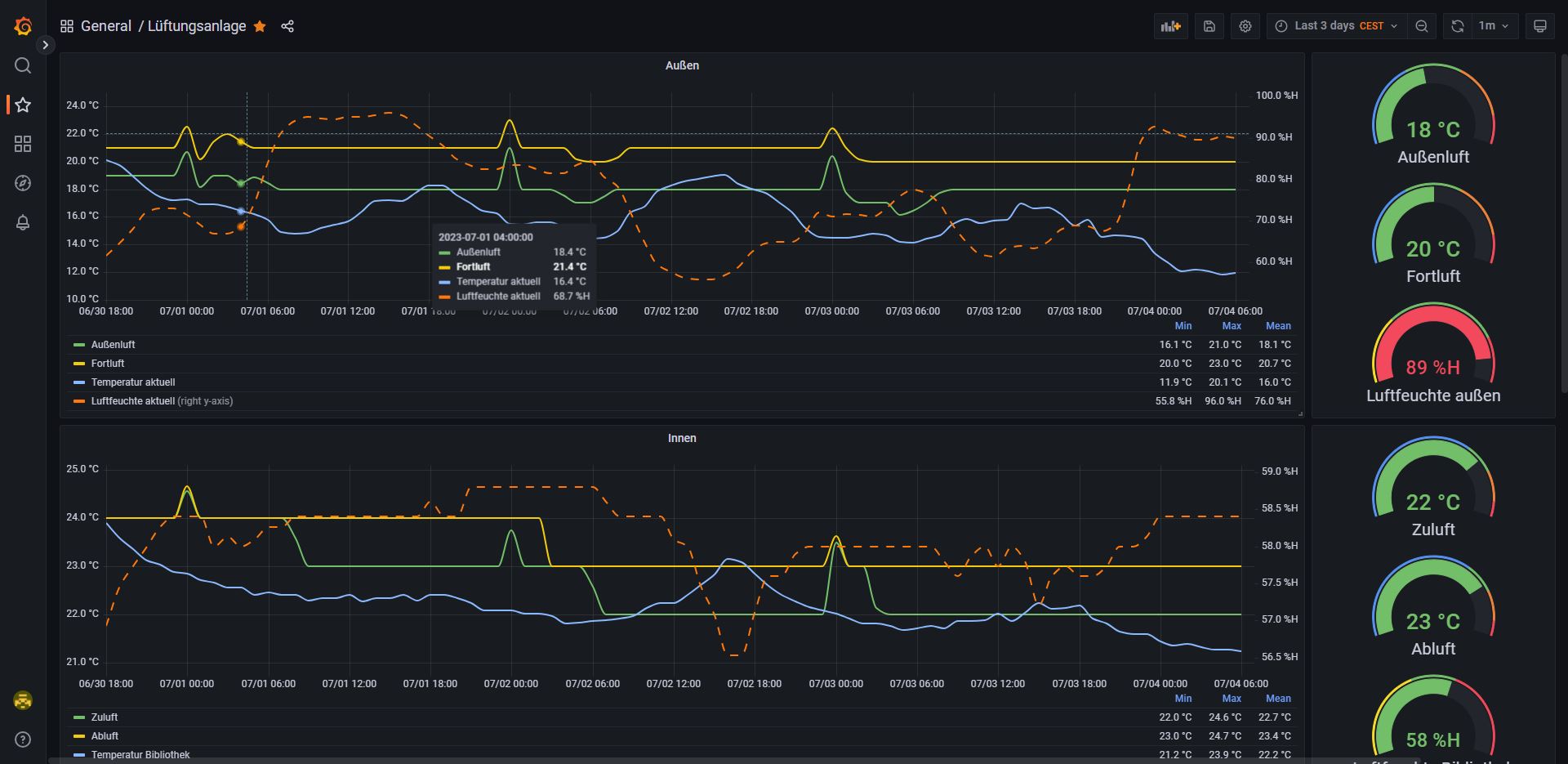The width and height of the screenshot is (1568, 764).
Task: Click the Außenluft mean value 18.1 °C
Action: (x=1274, y=345)
